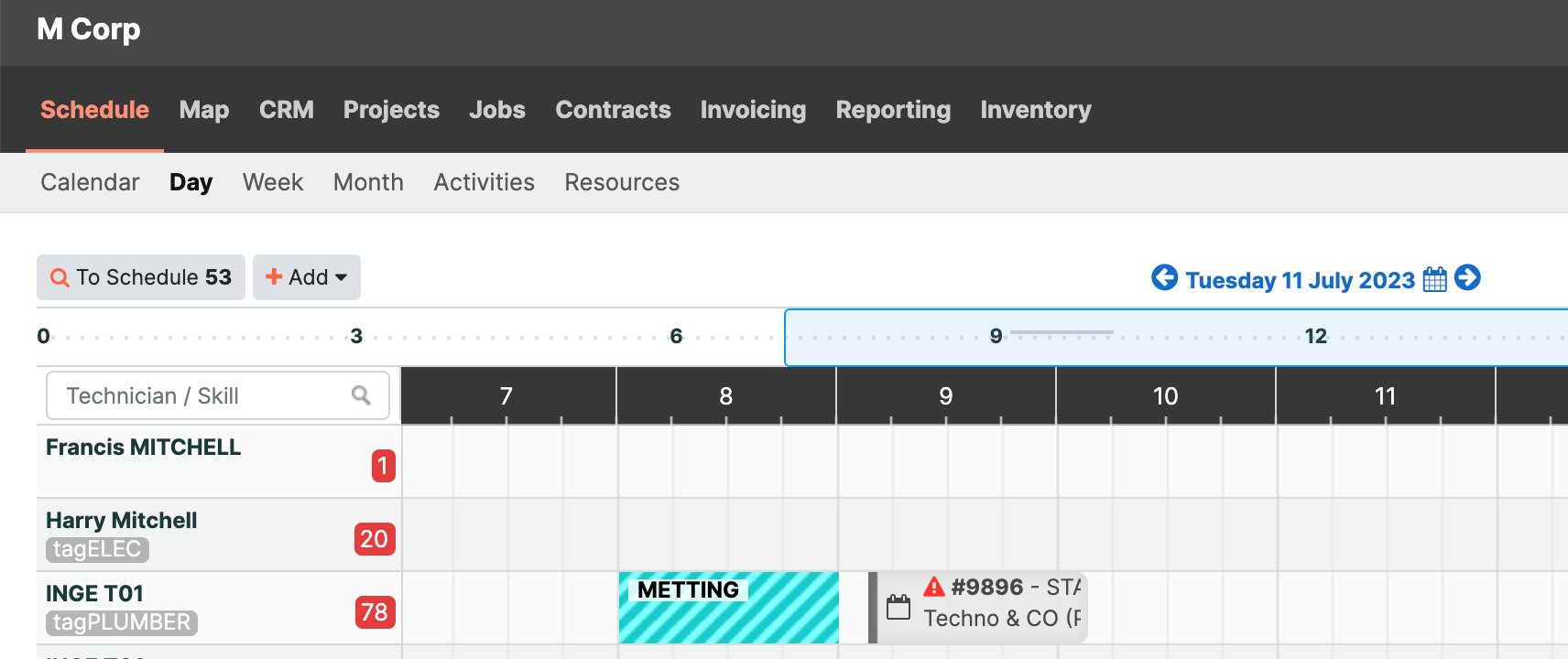1568x659 pixels.
Task: Open the To Schedule 53 list
Action: coord(141,277)
